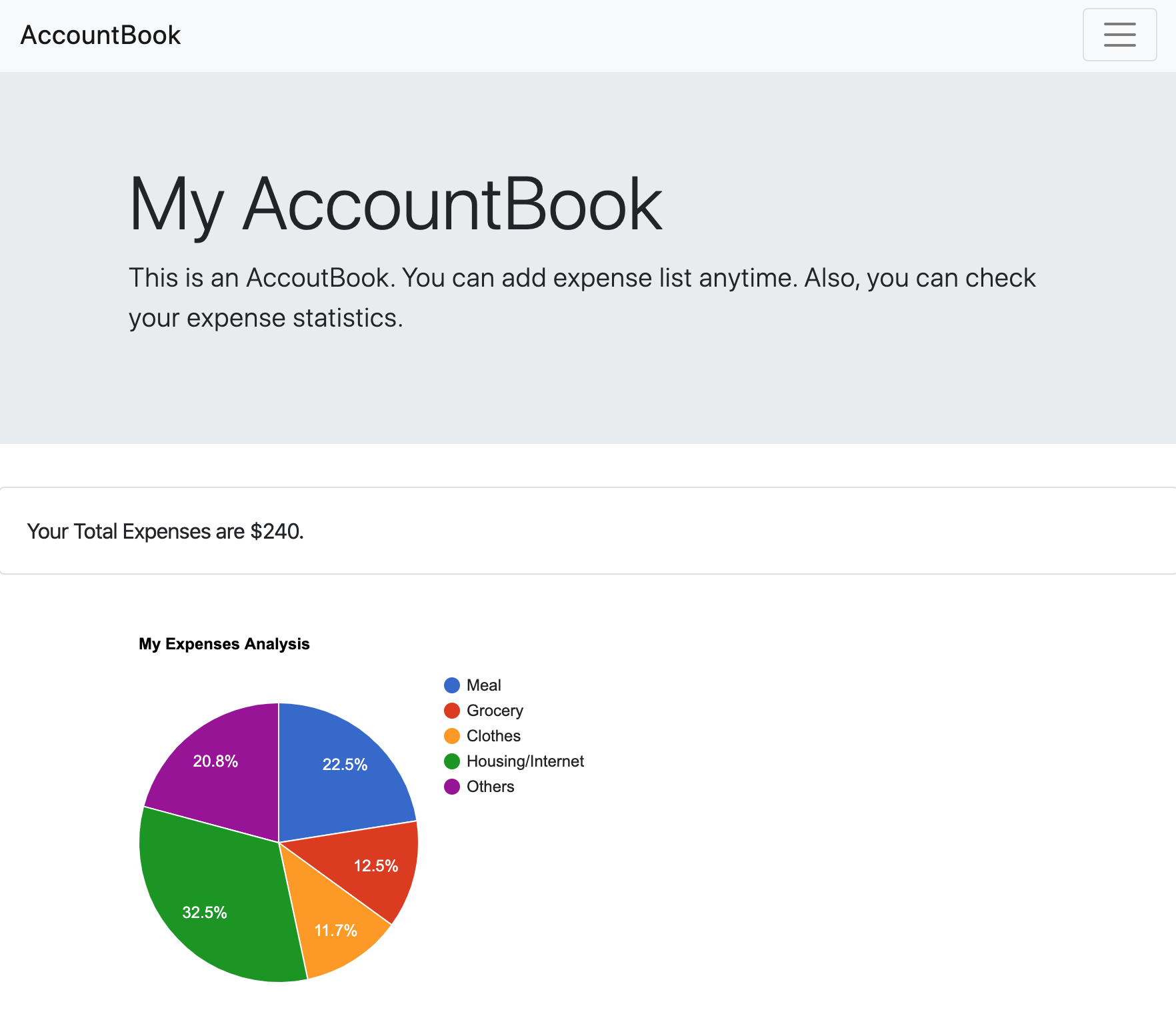Select the purple 20.8% Others slice
Viewport: 1176px width, 1016px height.
pyautogui.click(x=215, y=761)
